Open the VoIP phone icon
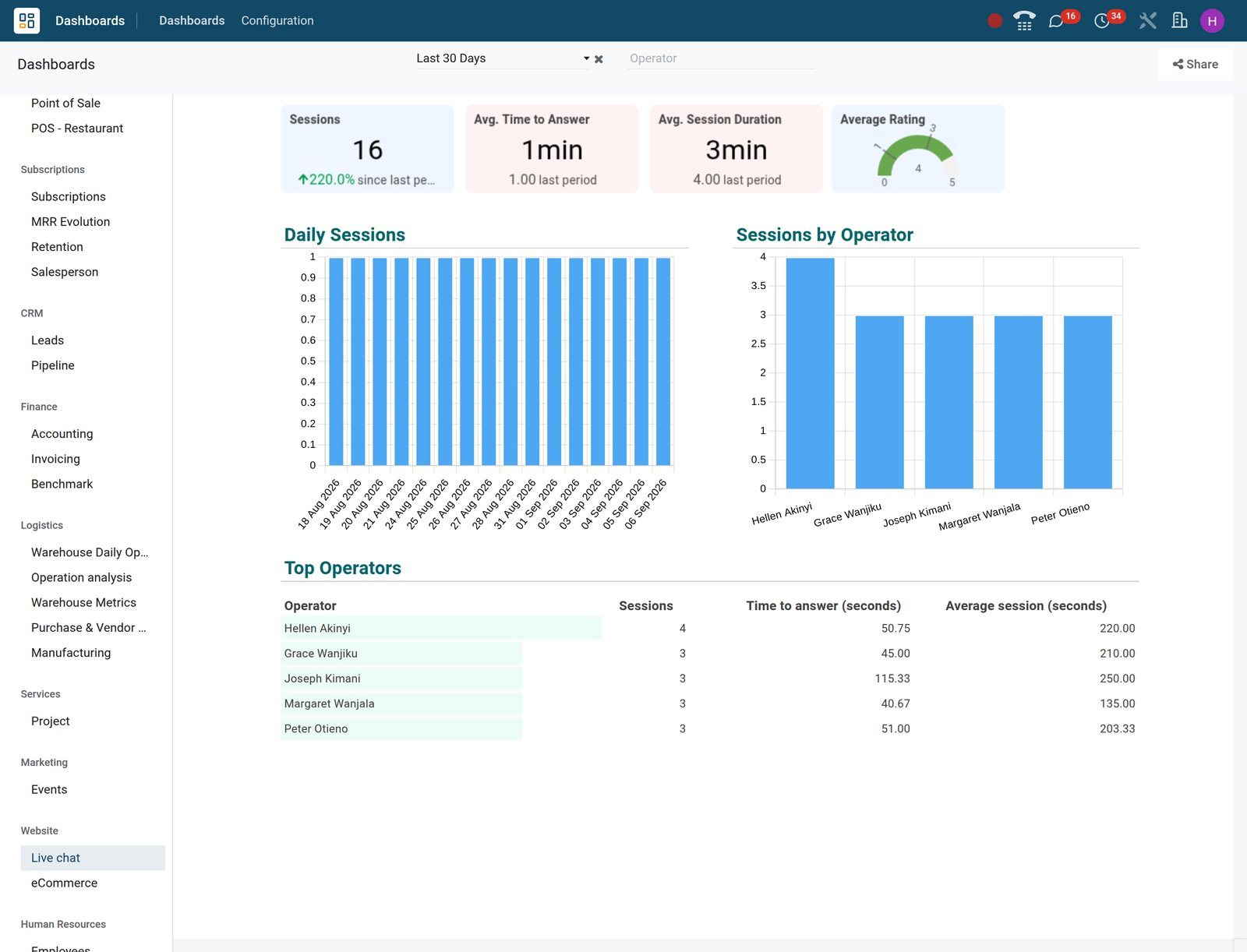Image resolution: width=1247 pixels, height=952 pixels. [x=1024, y=21]
